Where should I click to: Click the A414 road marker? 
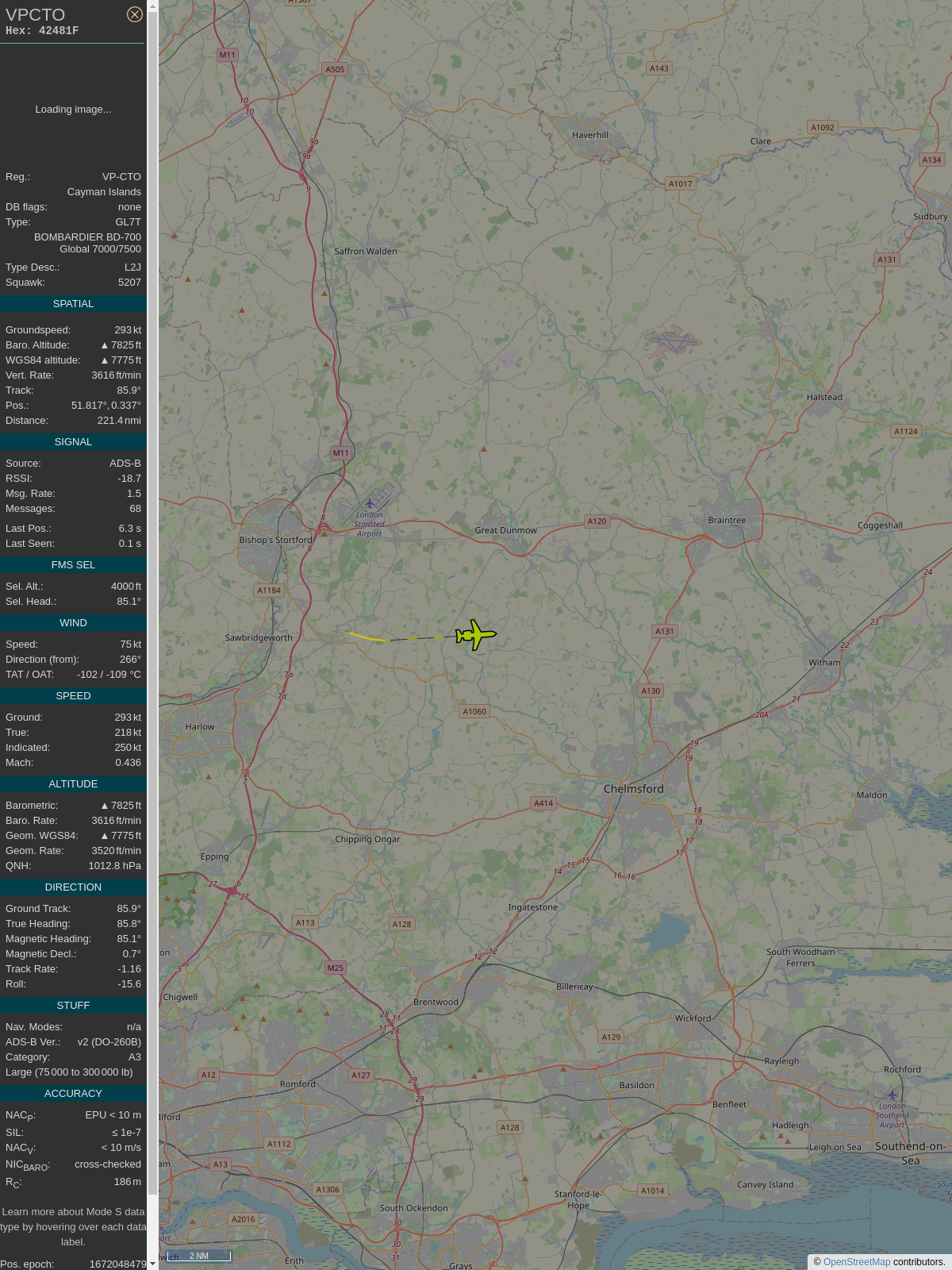543,803
